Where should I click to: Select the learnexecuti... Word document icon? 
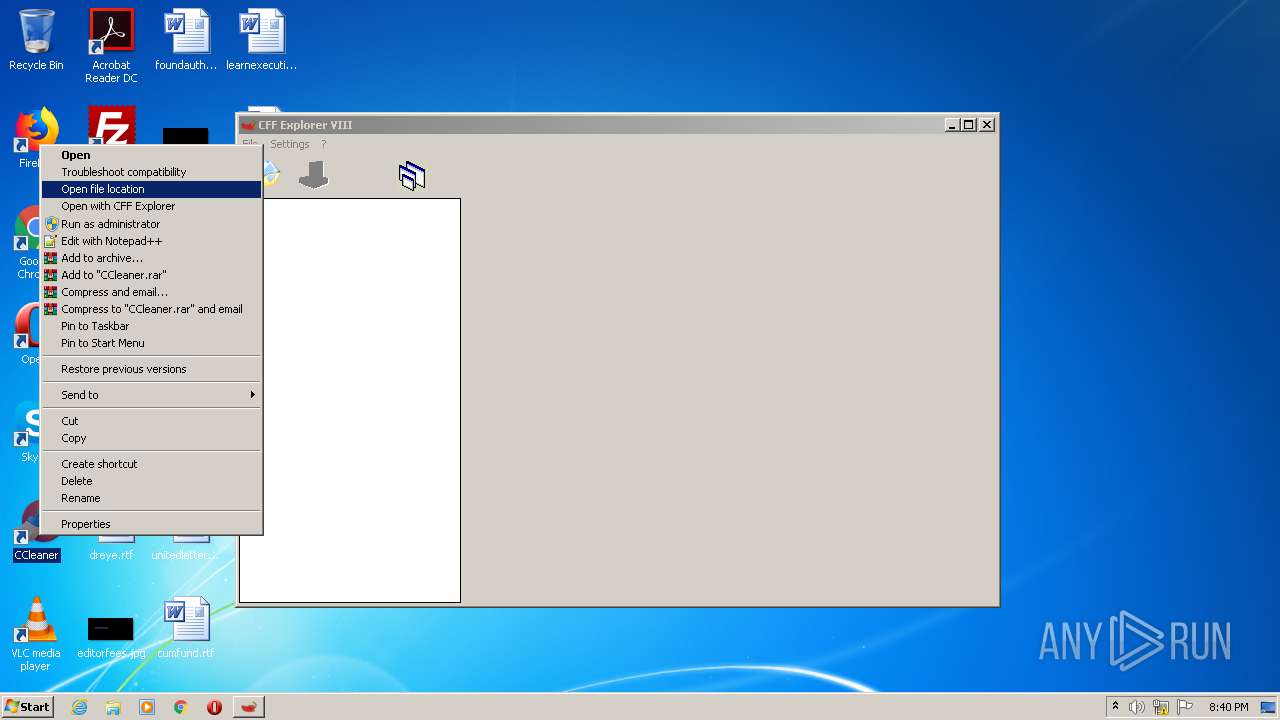tap(261, 40)
